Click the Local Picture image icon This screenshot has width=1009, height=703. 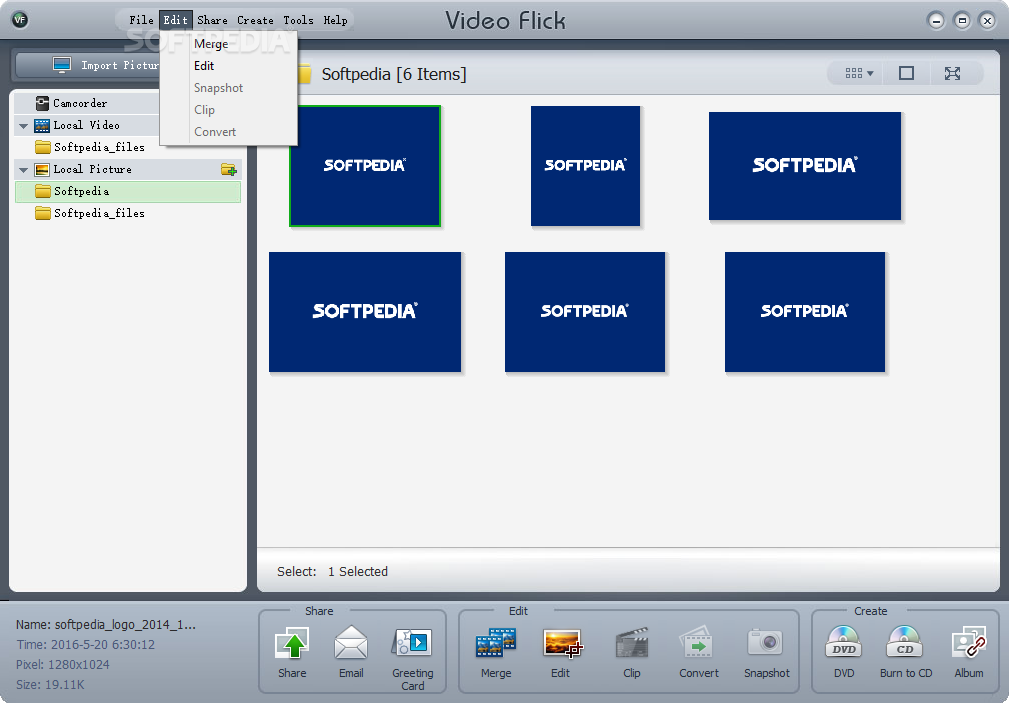point(42,169)
